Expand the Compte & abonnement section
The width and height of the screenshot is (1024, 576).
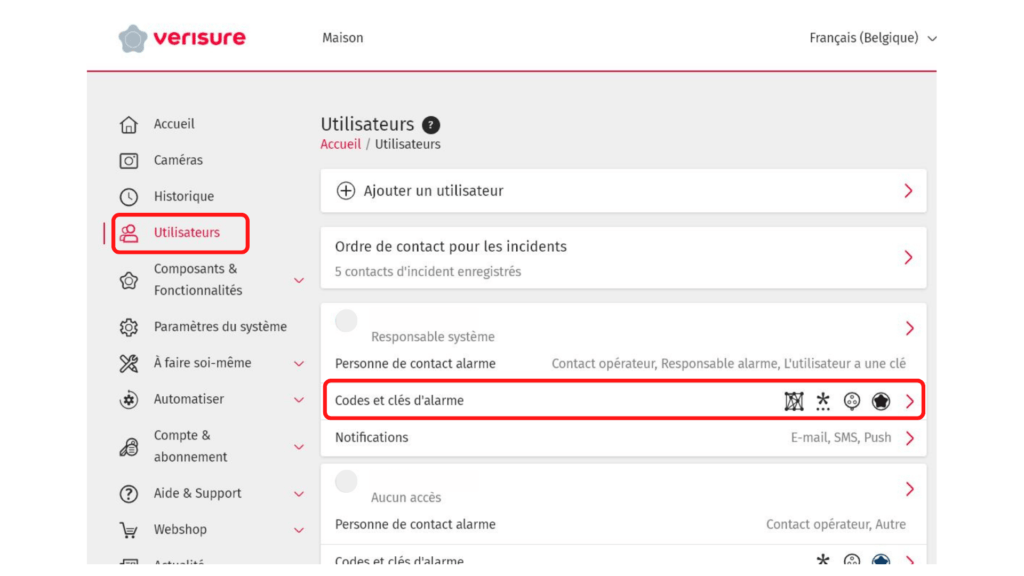point(298,447)
